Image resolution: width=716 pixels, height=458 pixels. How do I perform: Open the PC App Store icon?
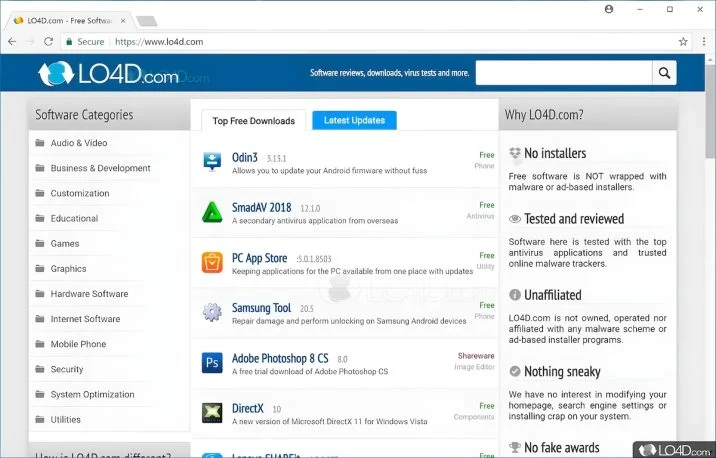(212, 262)
